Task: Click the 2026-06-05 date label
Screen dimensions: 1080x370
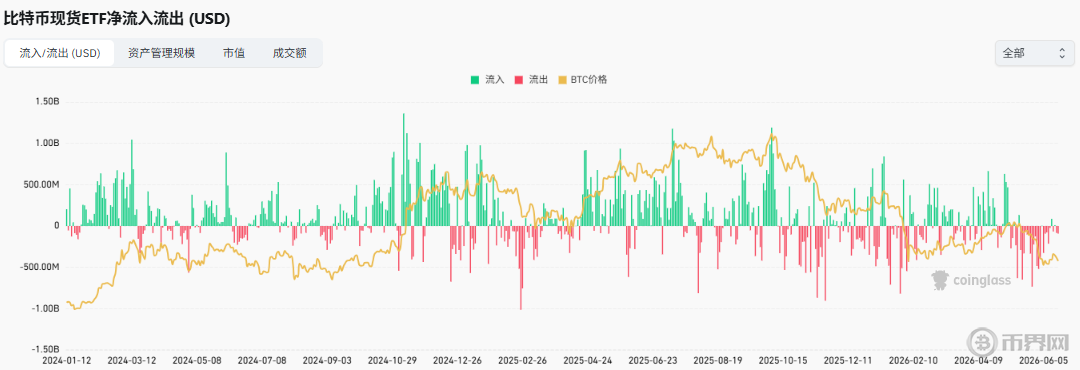Action: [x=1042, y=360]
